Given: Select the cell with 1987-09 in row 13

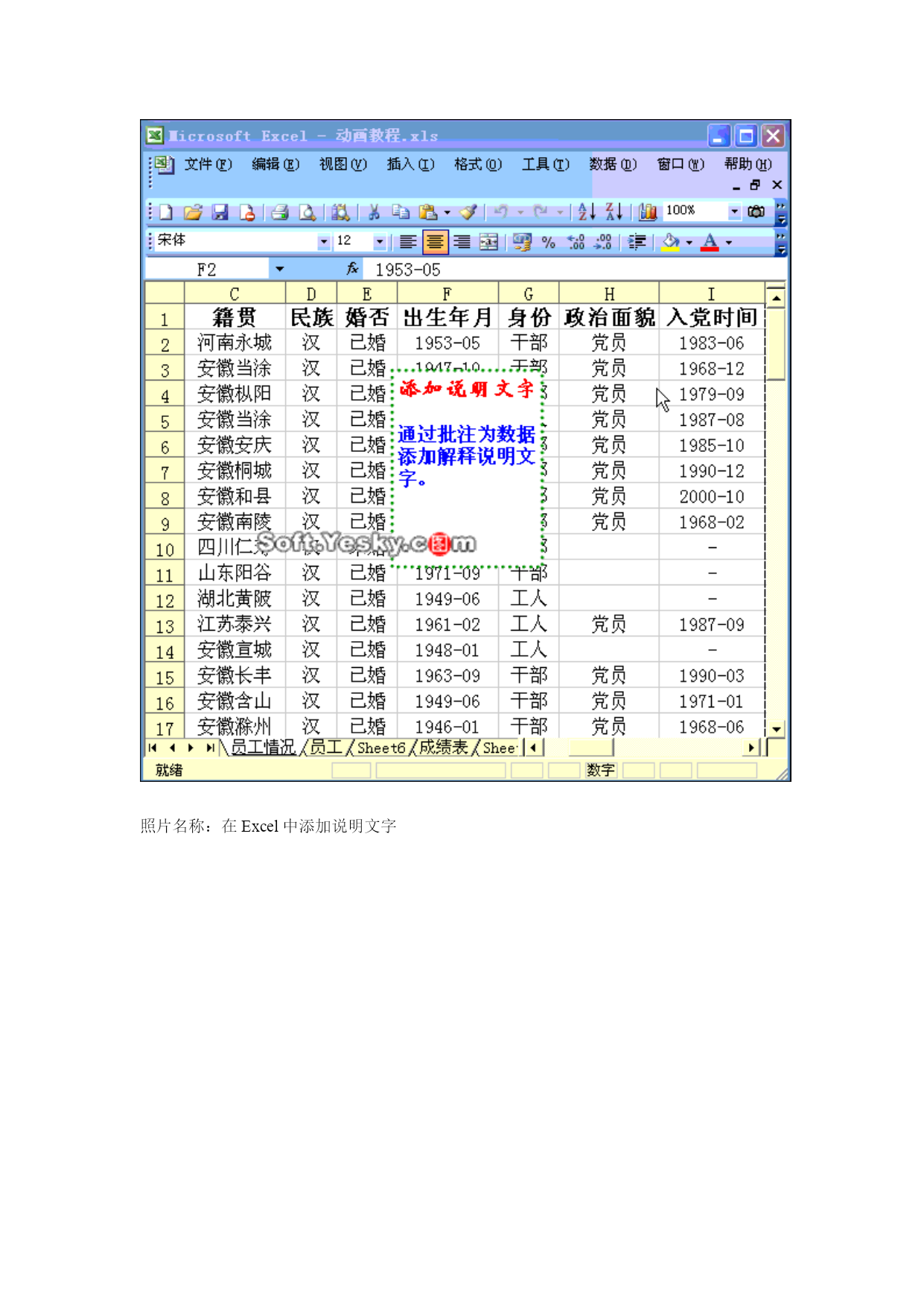Looking at the screenshot, I should [x=712, y=625].
